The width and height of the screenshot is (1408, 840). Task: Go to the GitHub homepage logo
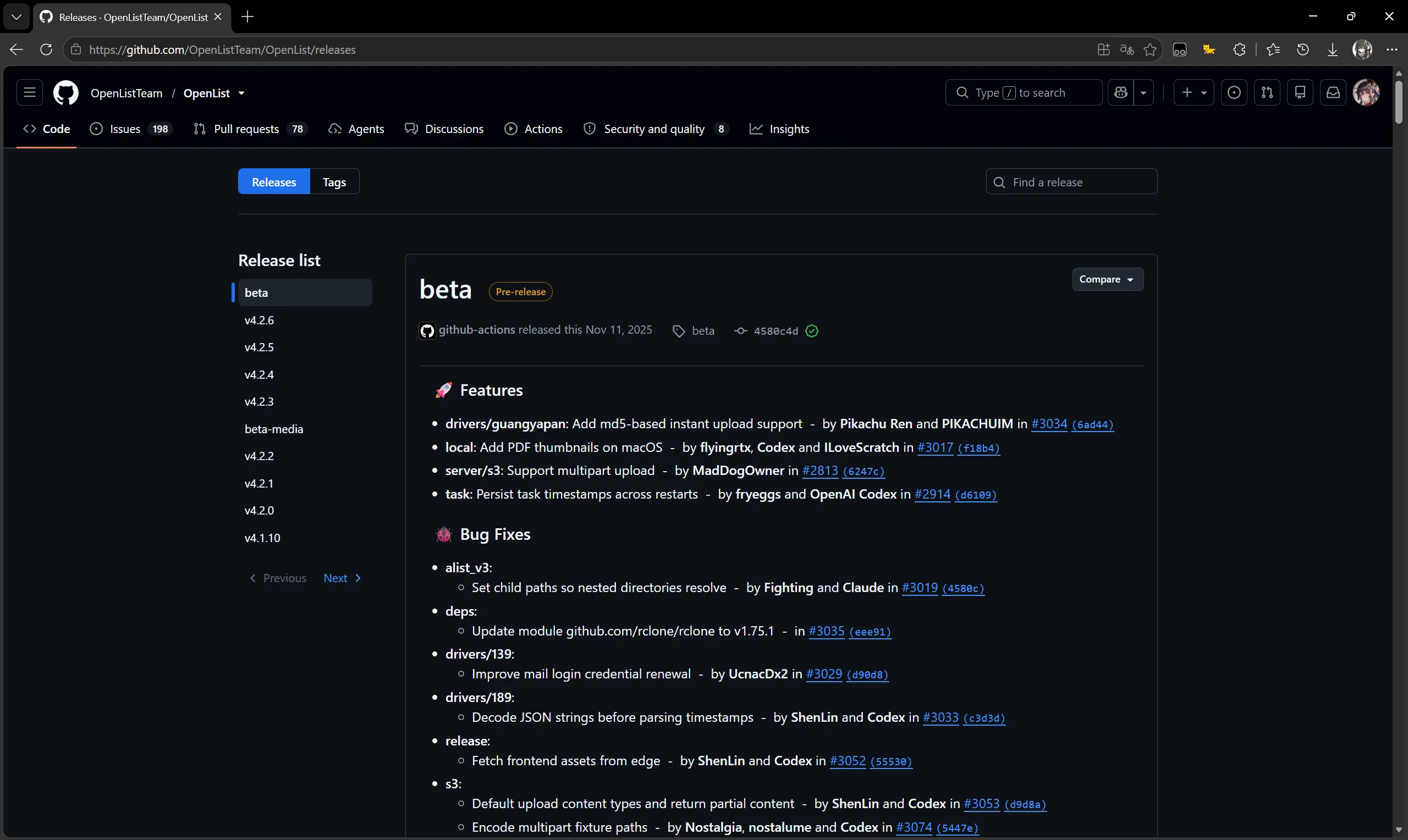coord(65,92)
